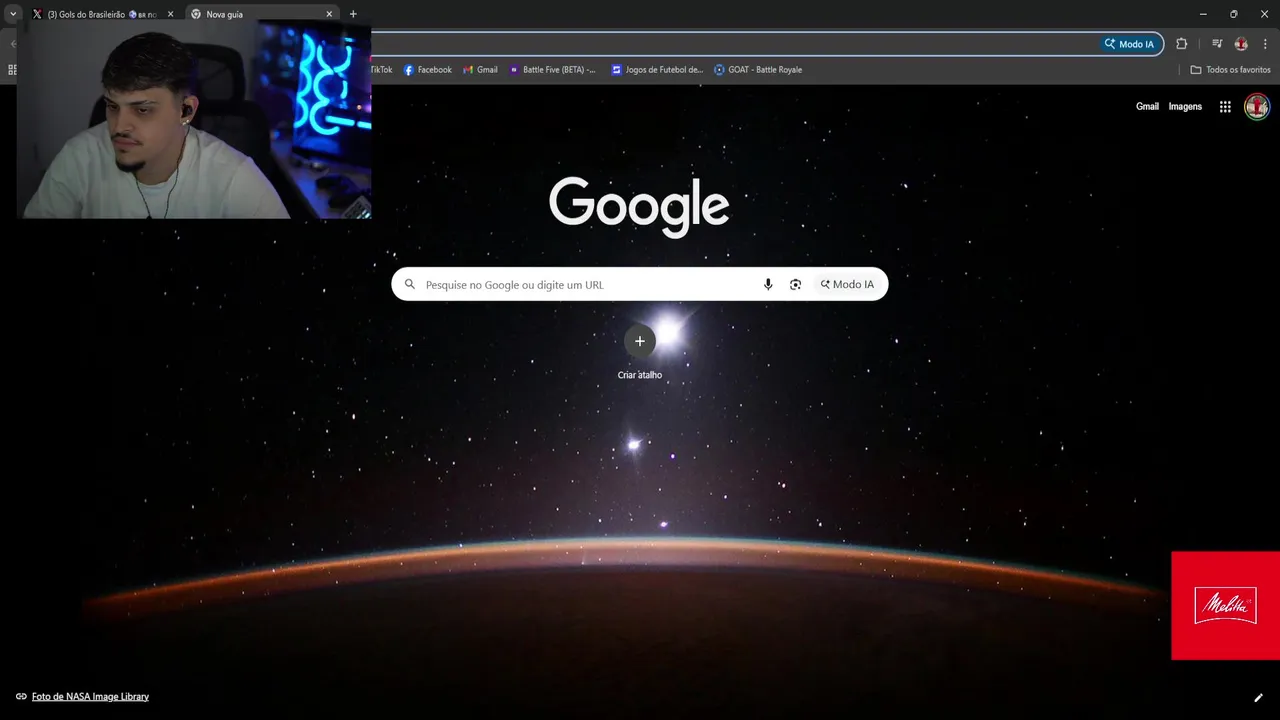Open search by image lens icon
This screenshot has height=720, width=1280.
tap(795, 285)
